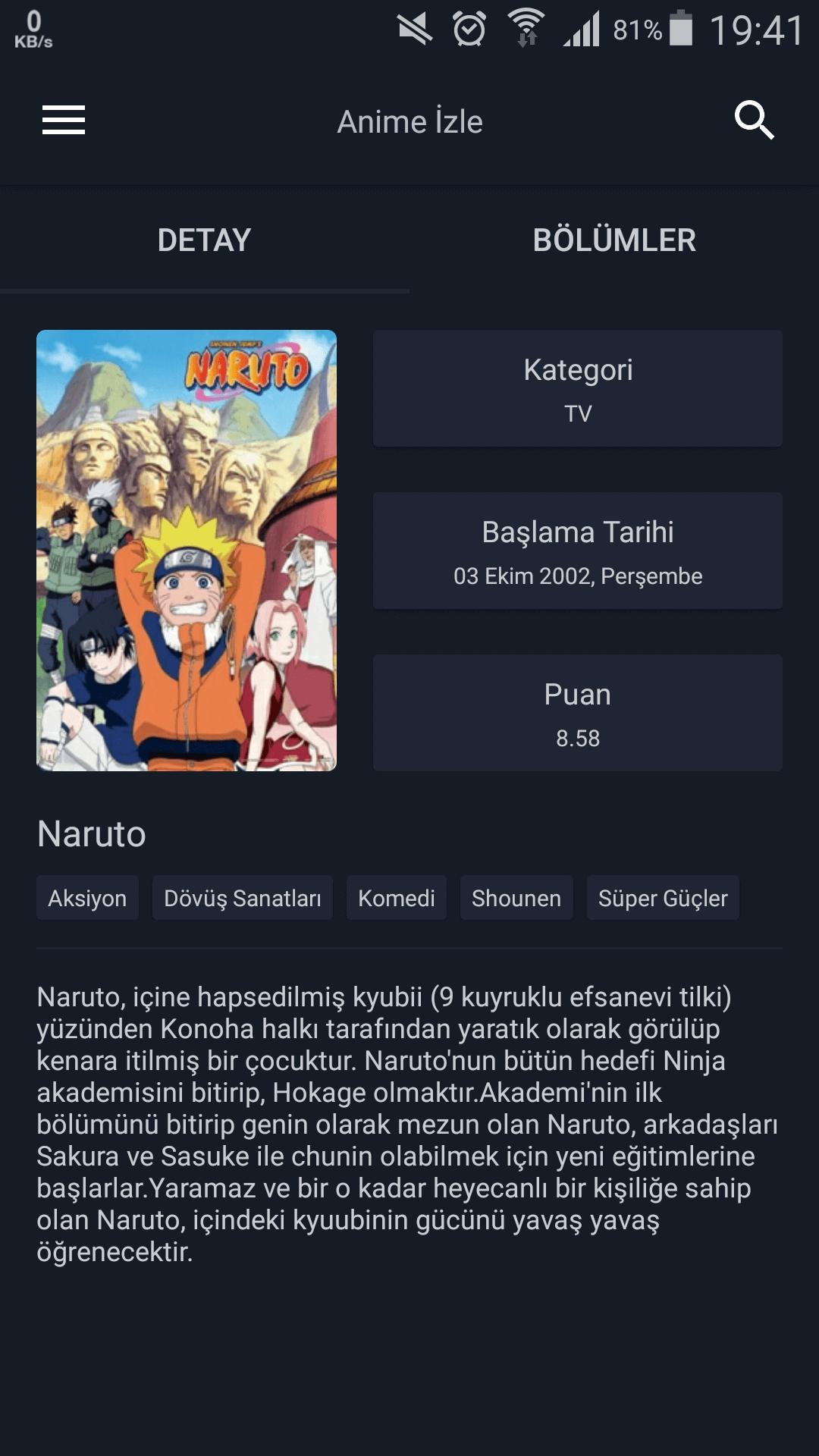Tap the KB/s network speed indicator
Viewport: 819px width, 1456px height.
click(33, 30)
